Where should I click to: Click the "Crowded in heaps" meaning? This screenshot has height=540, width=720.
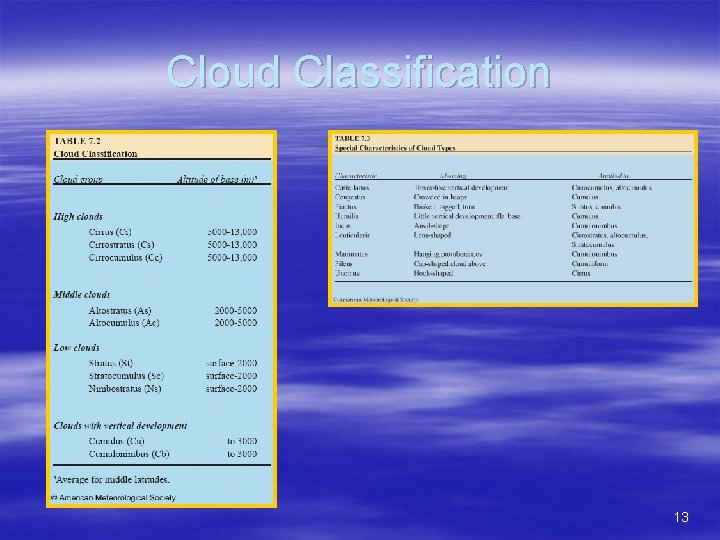[x=440, y=197]
